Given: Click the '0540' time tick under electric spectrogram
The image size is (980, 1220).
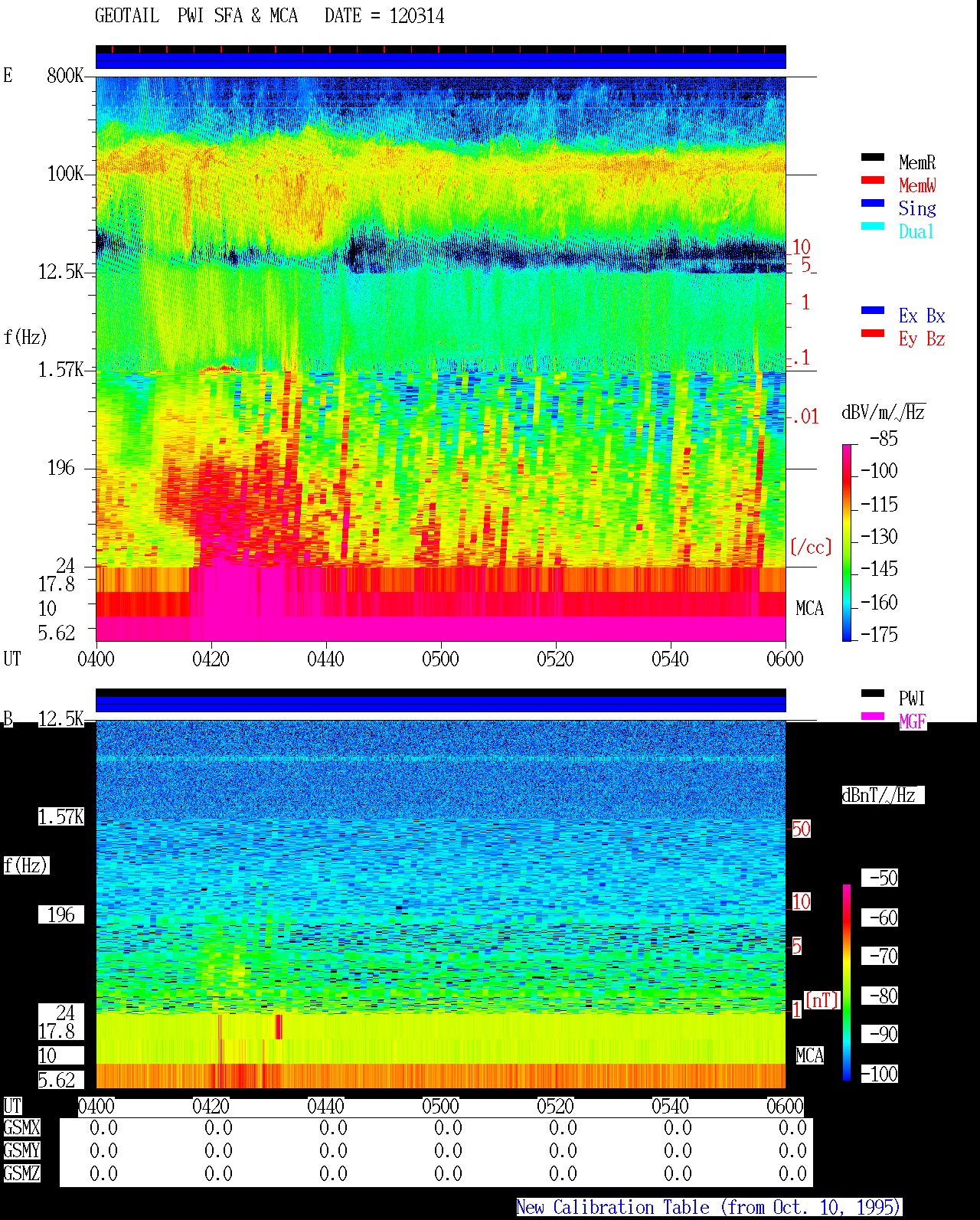Looking at the screenshot, I should pos(670,659).
